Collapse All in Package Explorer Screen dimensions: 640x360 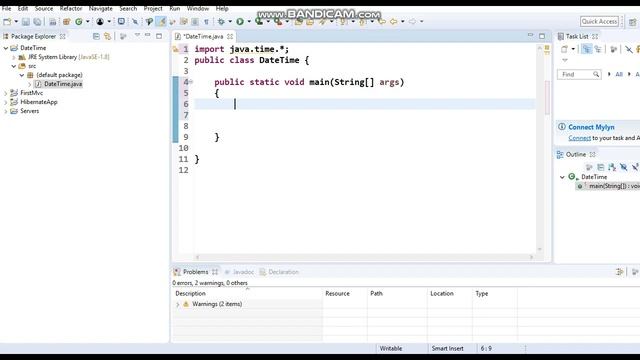point(96,36)
